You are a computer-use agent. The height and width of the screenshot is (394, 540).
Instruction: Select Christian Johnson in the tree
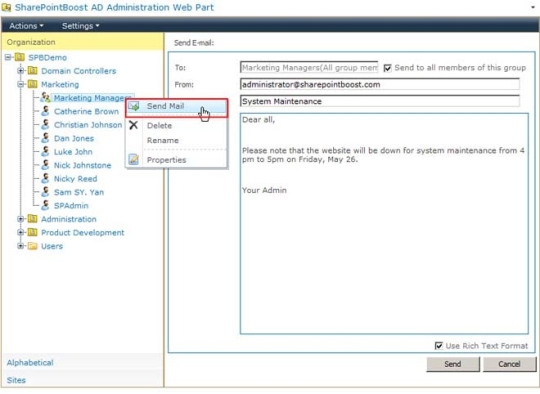point(88,125)
